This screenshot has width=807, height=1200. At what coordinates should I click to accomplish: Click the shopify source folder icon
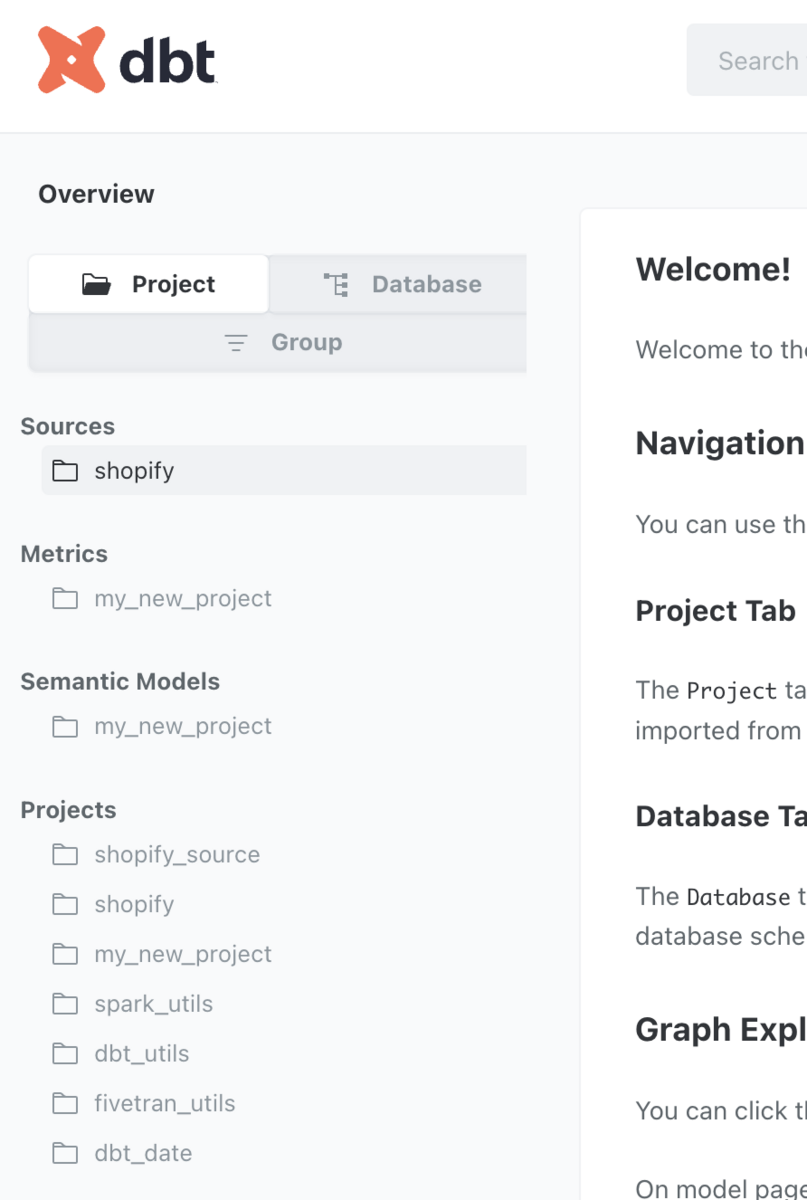(65, 471)
